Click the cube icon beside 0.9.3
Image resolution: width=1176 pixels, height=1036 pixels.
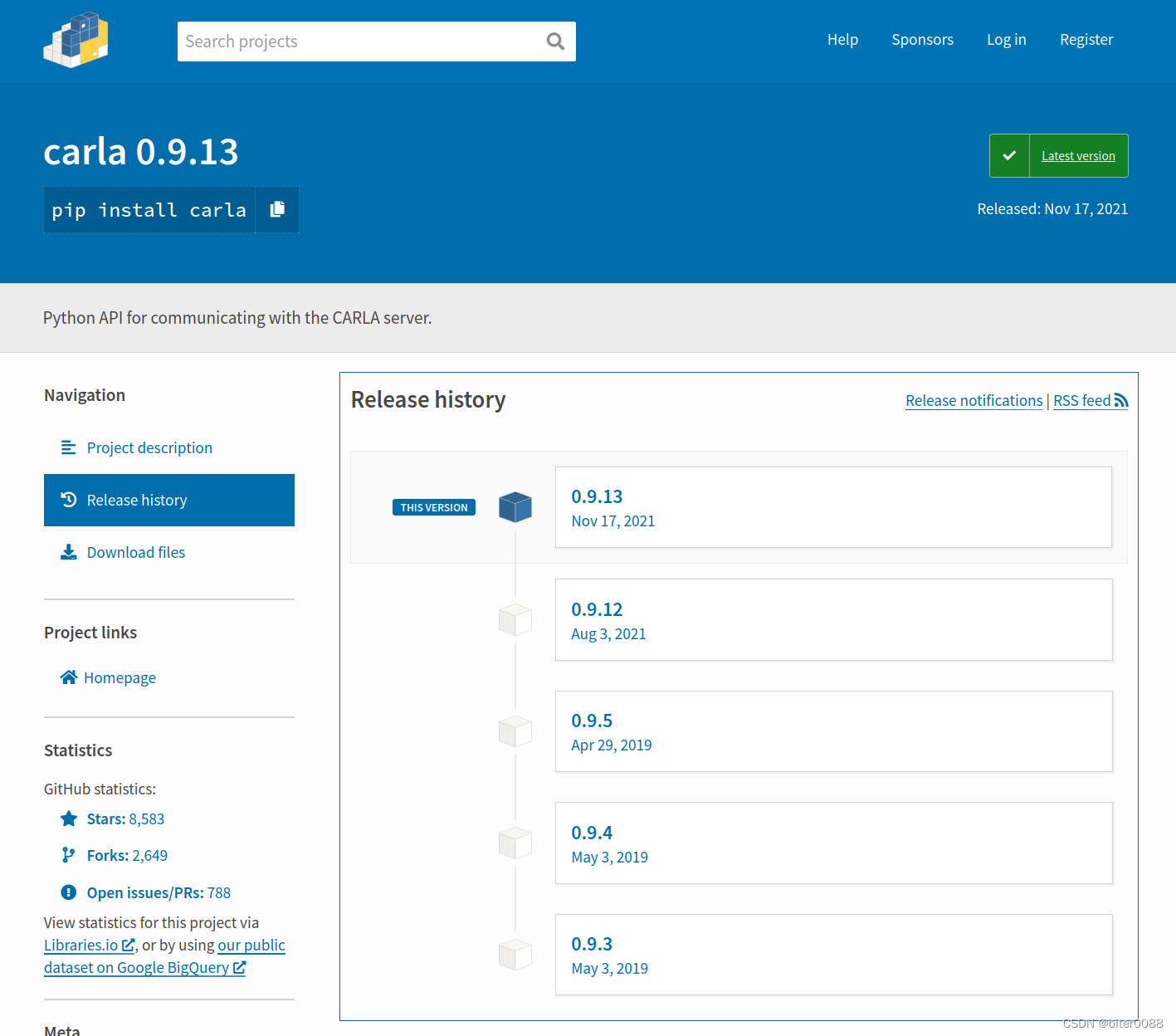pos(515,955)
